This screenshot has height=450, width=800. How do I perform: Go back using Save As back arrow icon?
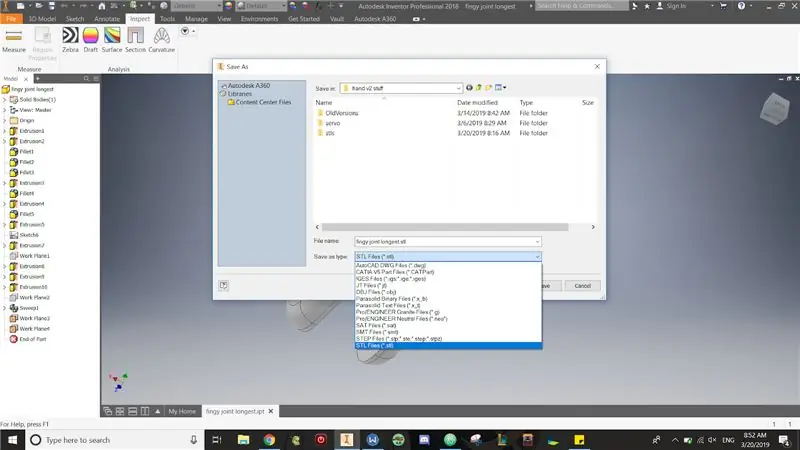click(469, 88)
